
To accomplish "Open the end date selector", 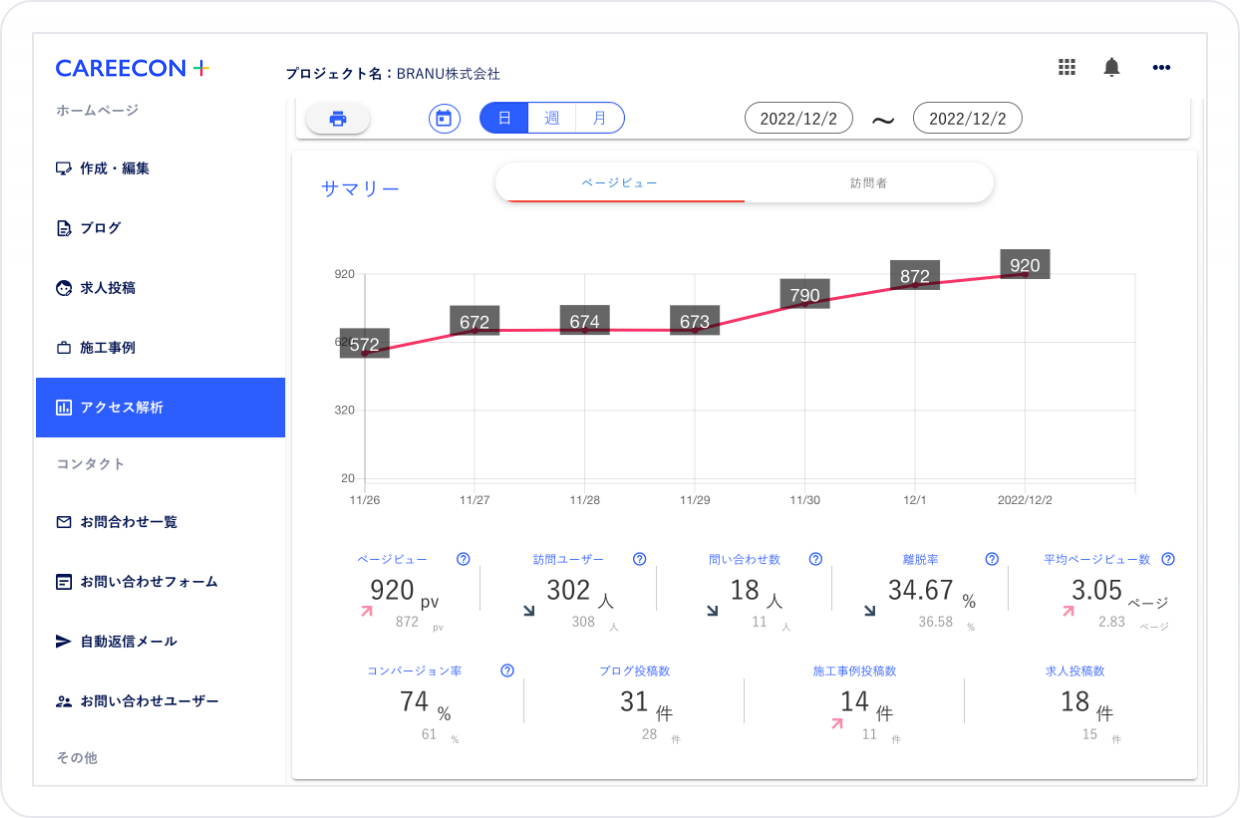I will (x=966, y=117).
